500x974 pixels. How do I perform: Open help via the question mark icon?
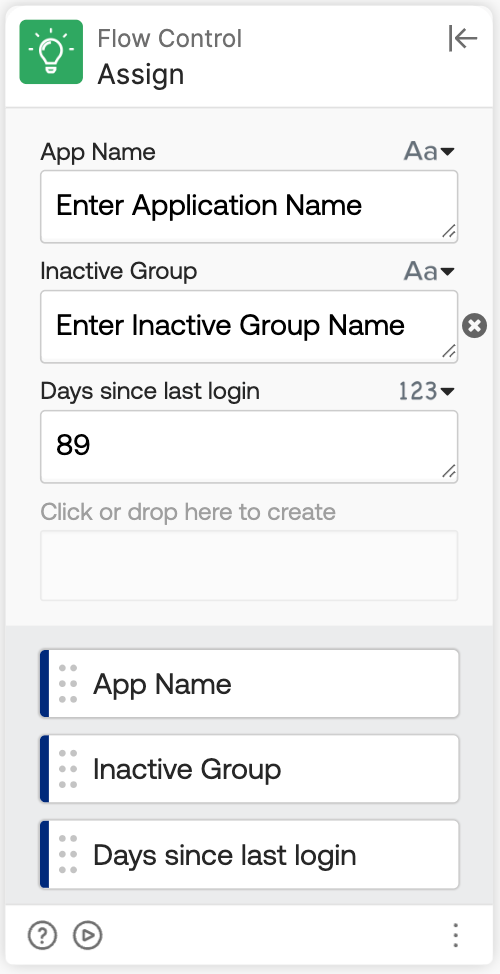pyautogui.click(x=42, y=935)
